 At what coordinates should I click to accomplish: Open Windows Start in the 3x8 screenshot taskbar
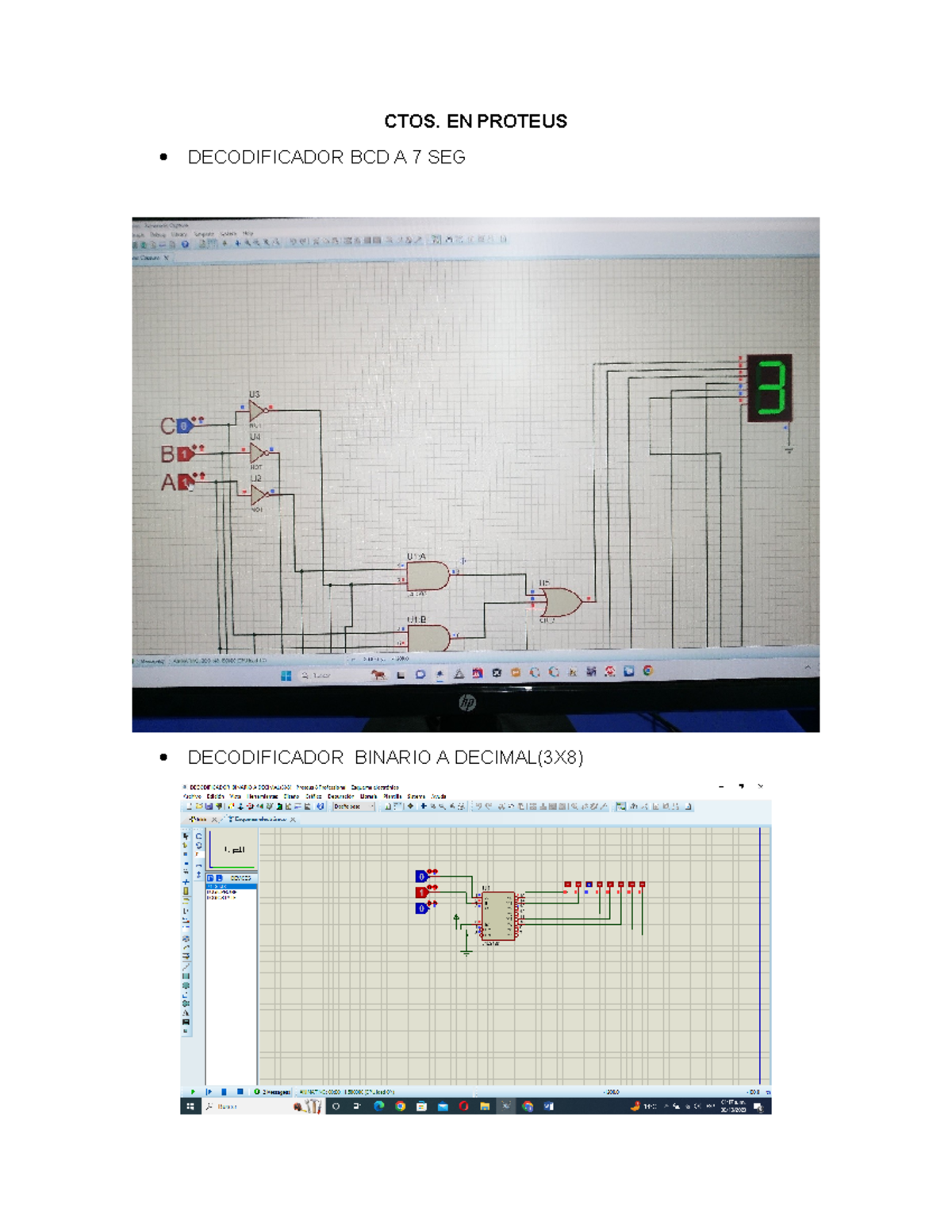pos(190,1106)
